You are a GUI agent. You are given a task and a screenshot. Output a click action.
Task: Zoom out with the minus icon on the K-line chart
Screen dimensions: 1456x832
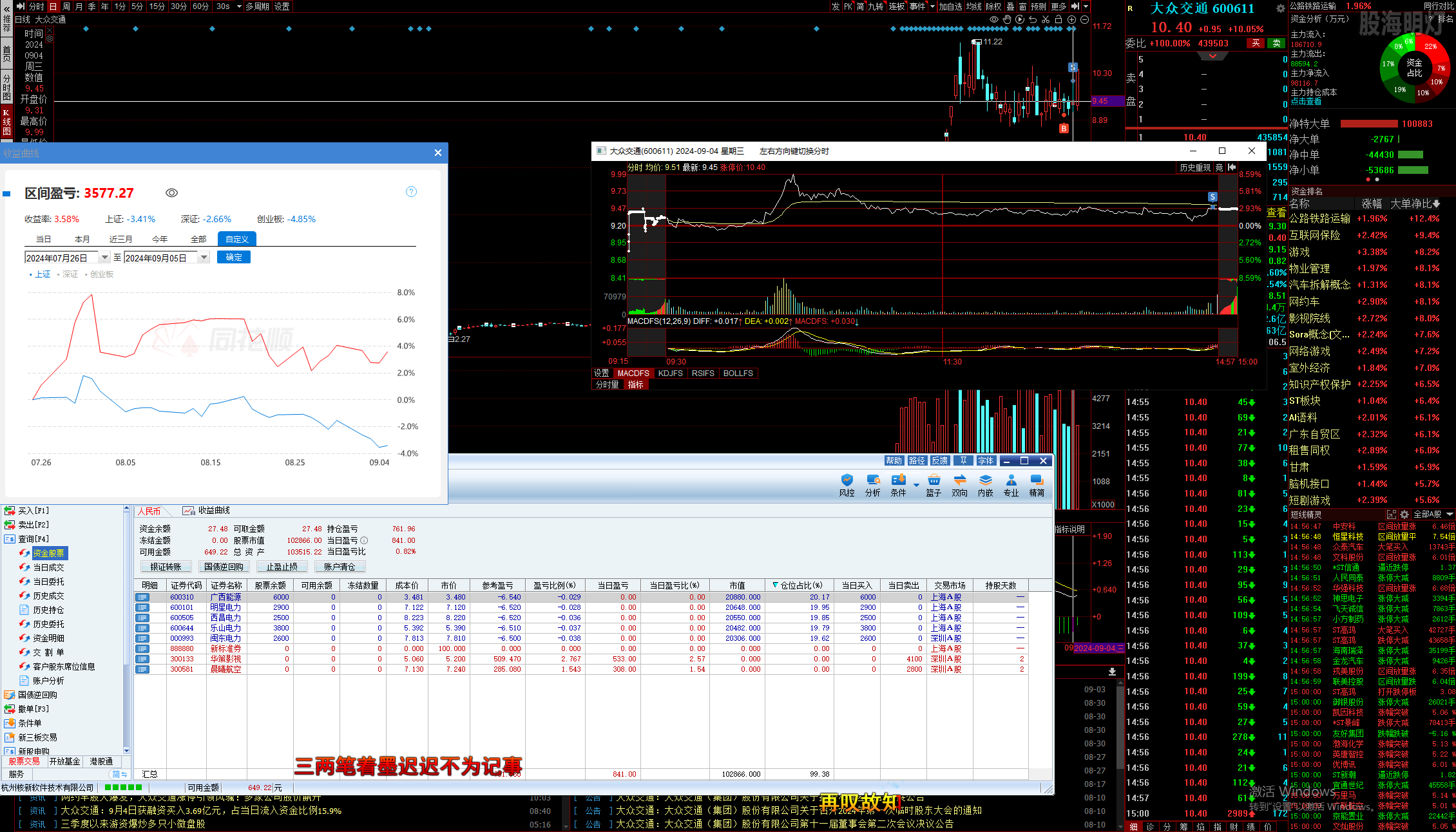[1085, 19]
